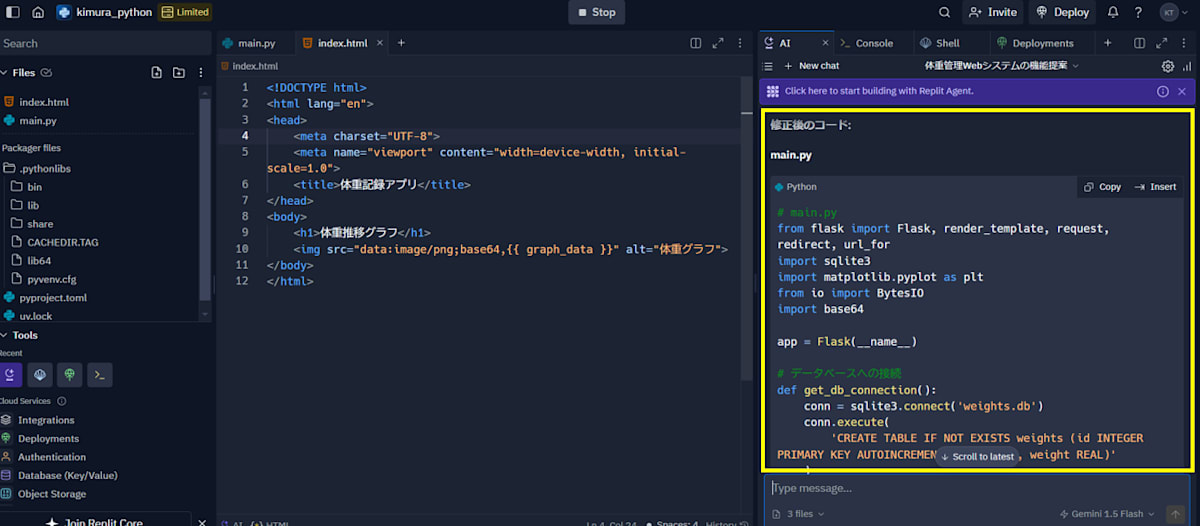Open the global search magnifier icon

945,12
